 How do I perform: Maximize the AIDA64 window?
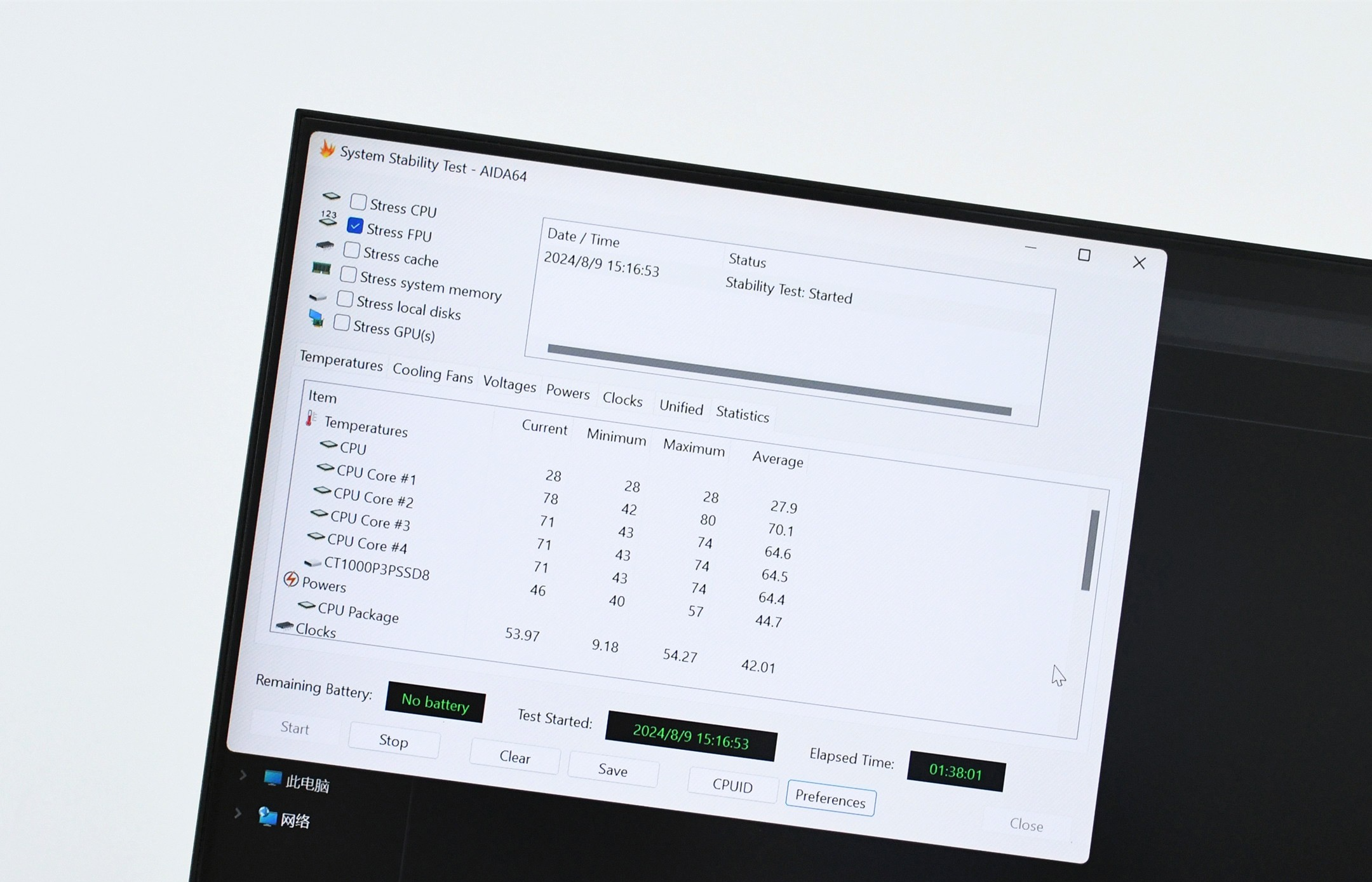click(x=1084, y=255)
